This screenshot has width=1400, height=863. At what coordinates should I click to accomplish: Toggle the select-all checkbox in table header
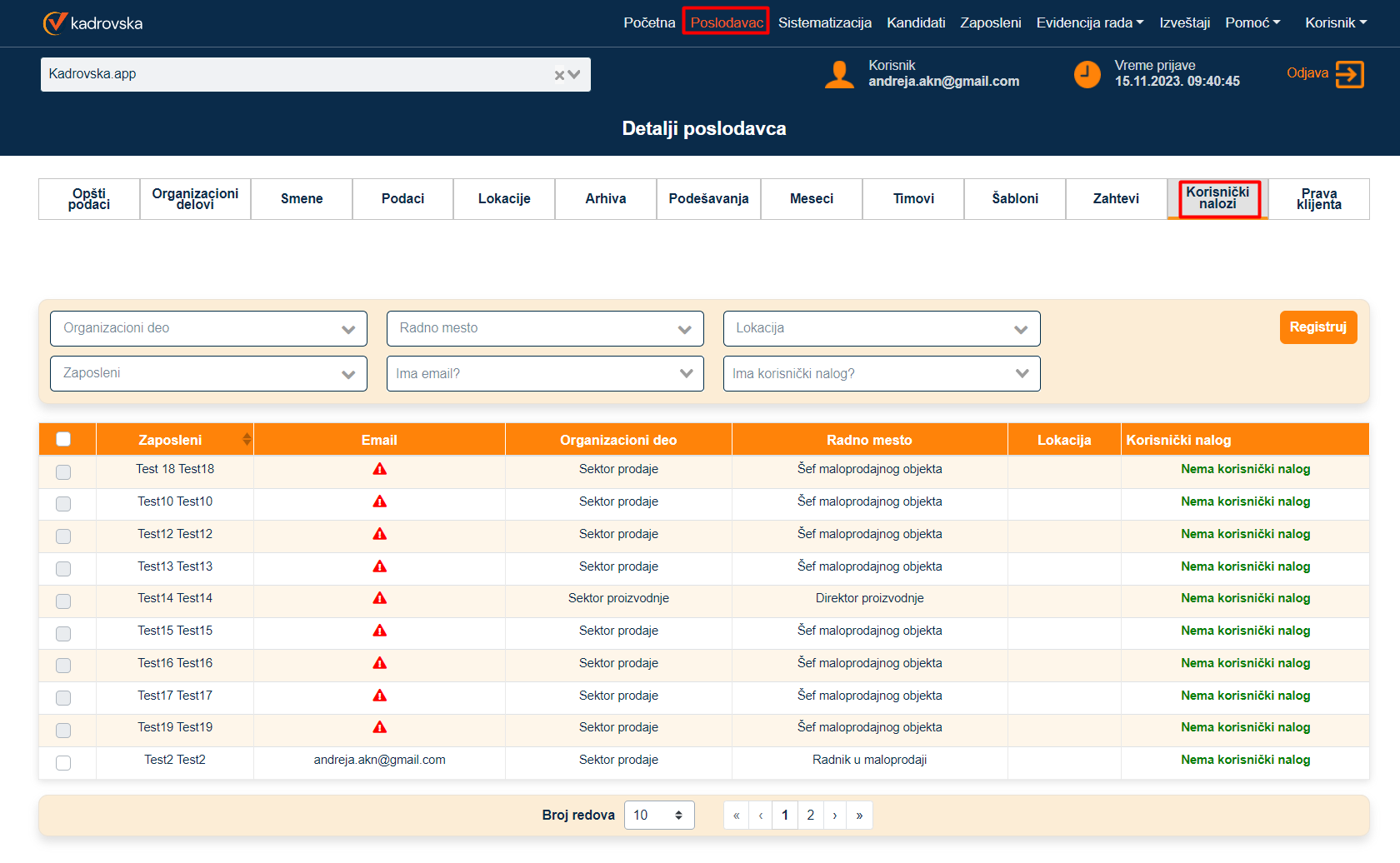click(x=63, y=440)
